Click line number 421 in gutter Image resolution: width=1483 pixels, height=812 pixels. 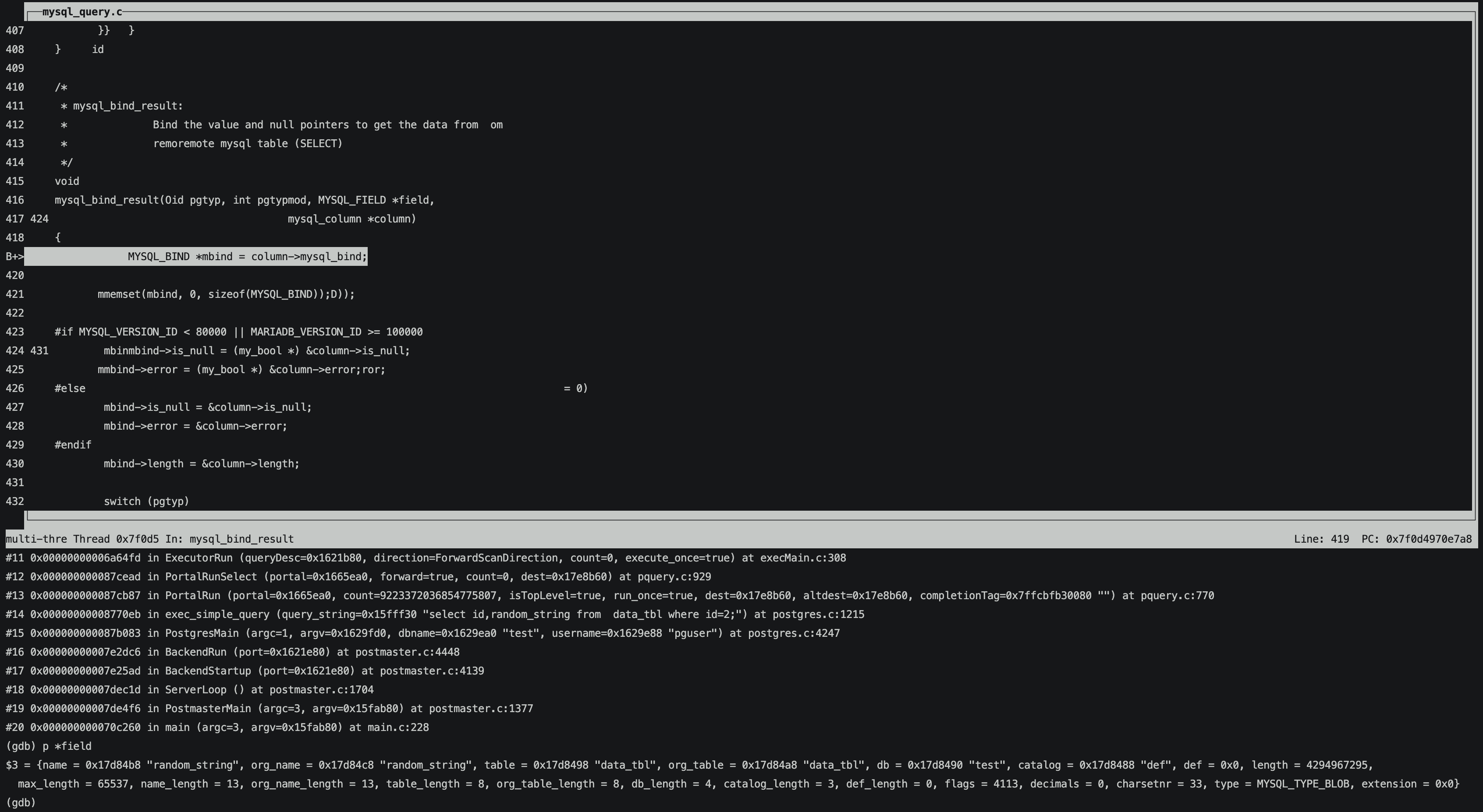pos(14,294)
